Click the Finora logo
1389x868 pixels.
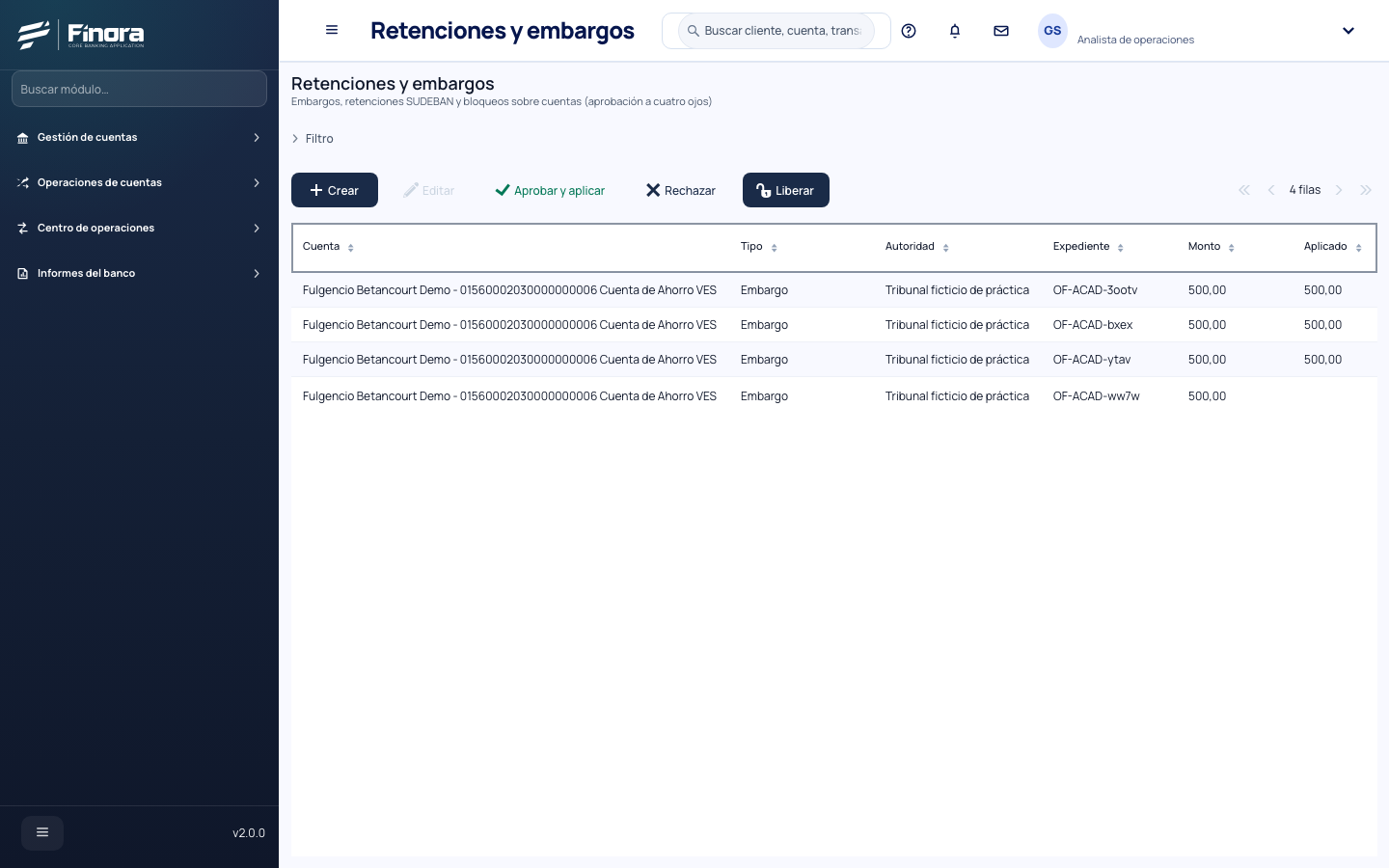coord(81,35)
